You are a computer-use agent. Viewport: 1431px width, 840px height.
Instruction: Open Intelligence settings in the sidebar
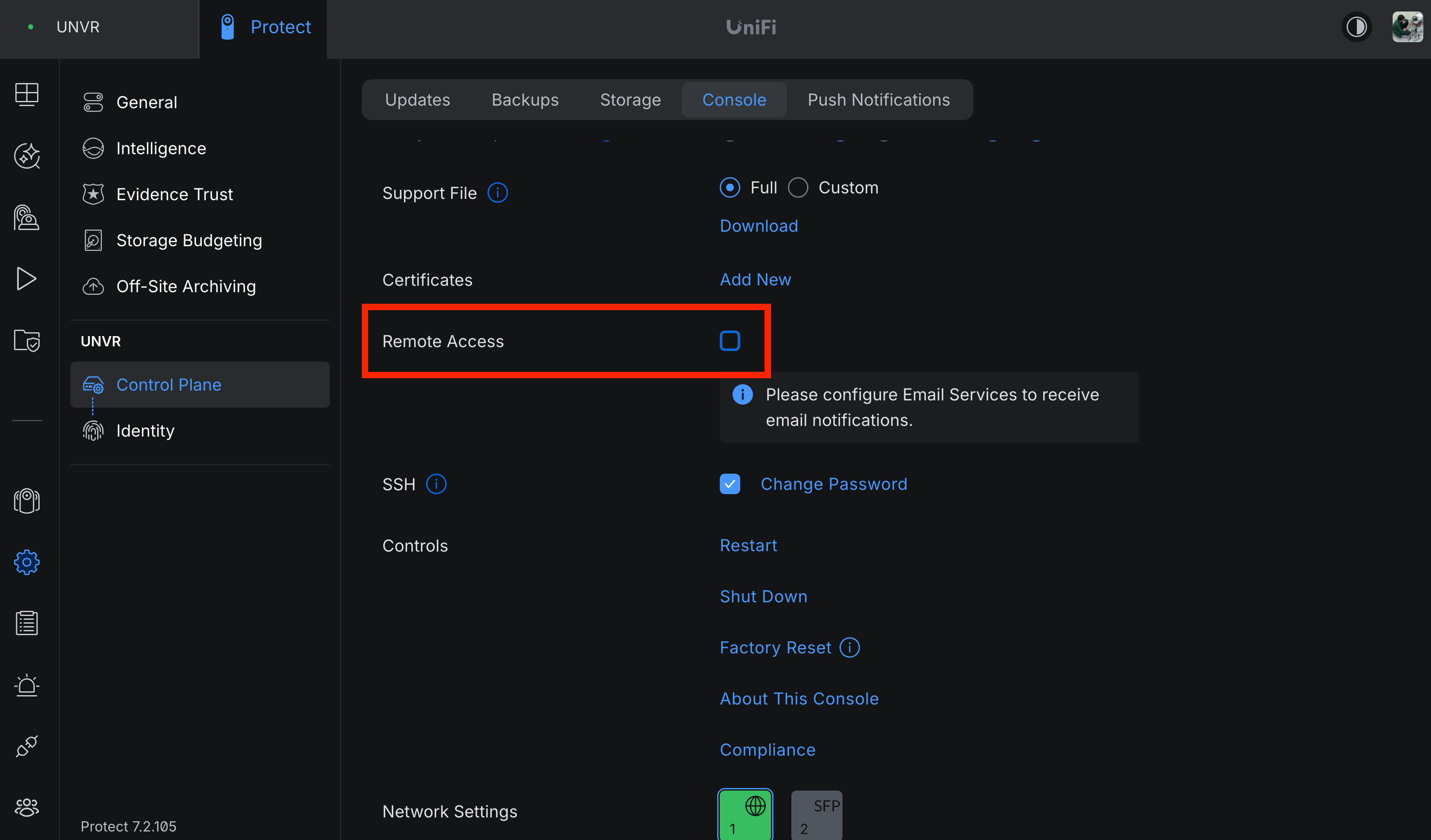[200, 148]
